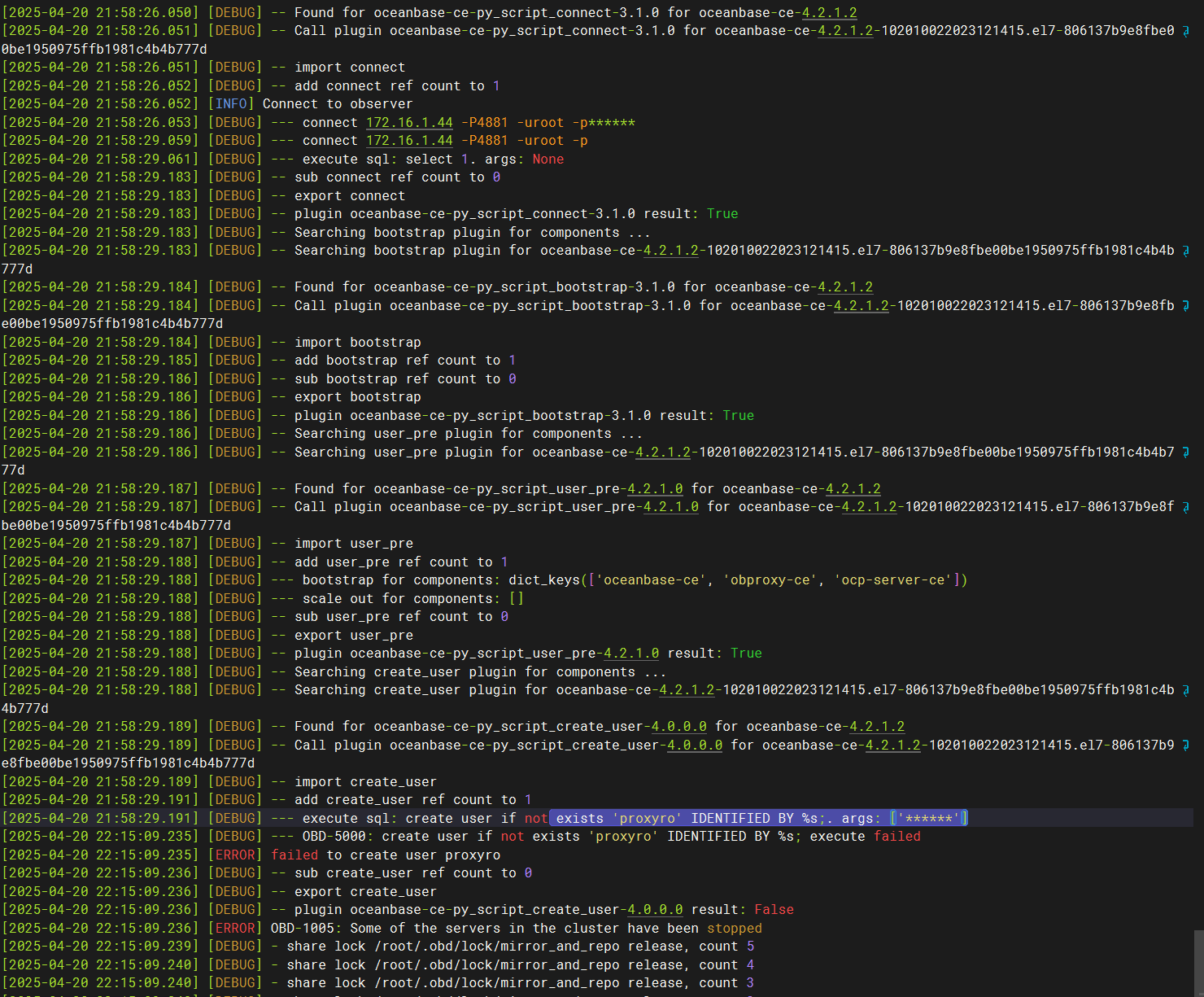Click 'OBD-1005' error code text
This screenshot has width=1204, height=997.
pyautogui.click(x=303, y=929)
